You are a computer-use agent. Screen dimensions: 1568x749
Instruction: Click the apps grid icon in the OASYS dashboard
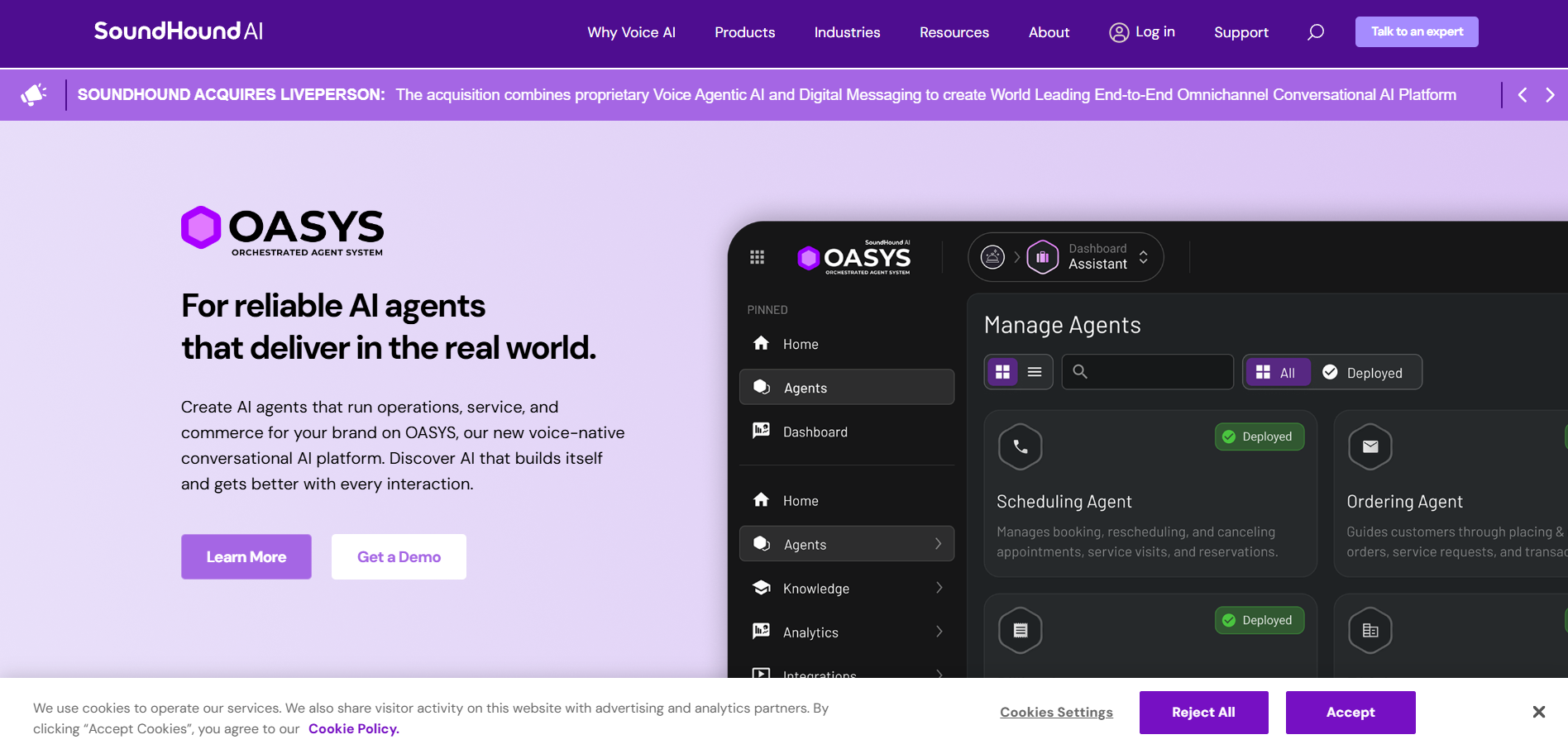coord(757,257)
